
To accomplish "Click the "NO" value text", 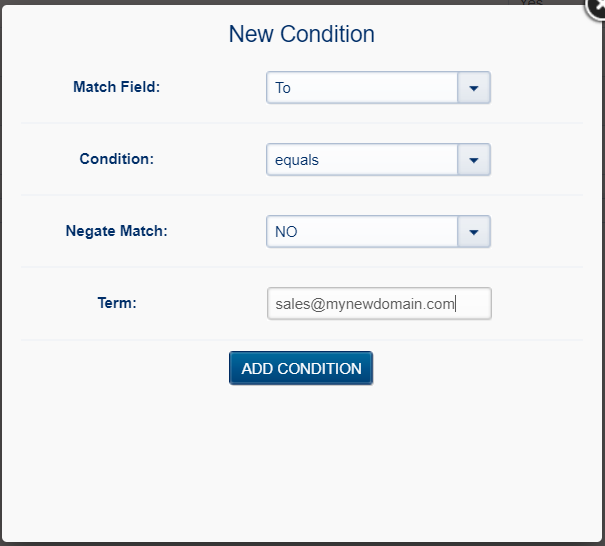I will tap(287, 232).
